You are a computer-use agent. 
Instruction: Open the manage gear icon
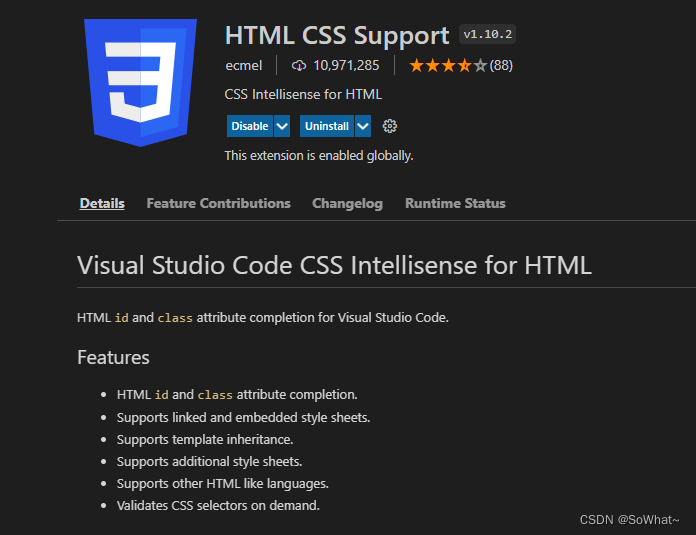390,126
